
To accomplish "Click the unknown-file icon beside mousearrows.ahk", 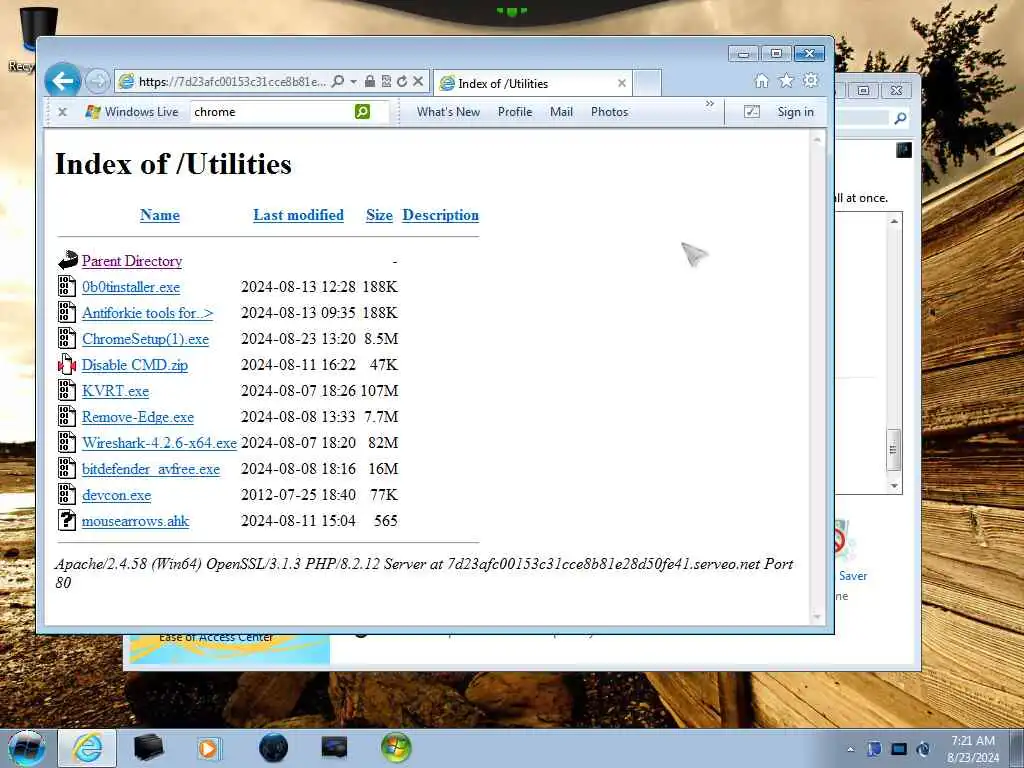I will click(67, 520).
